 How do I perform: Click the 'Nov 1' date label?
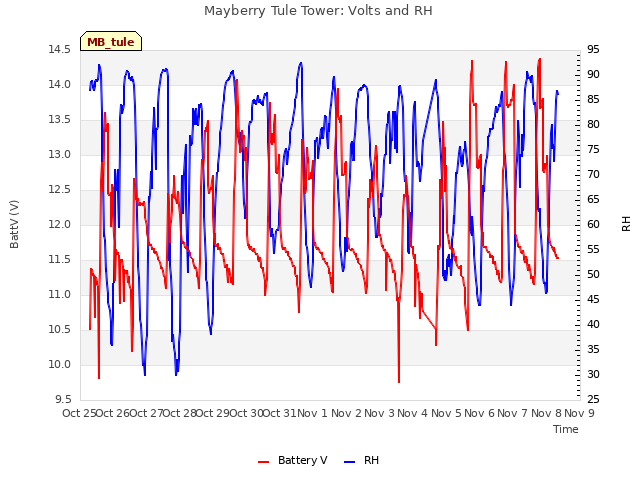[x=313, y=413]
